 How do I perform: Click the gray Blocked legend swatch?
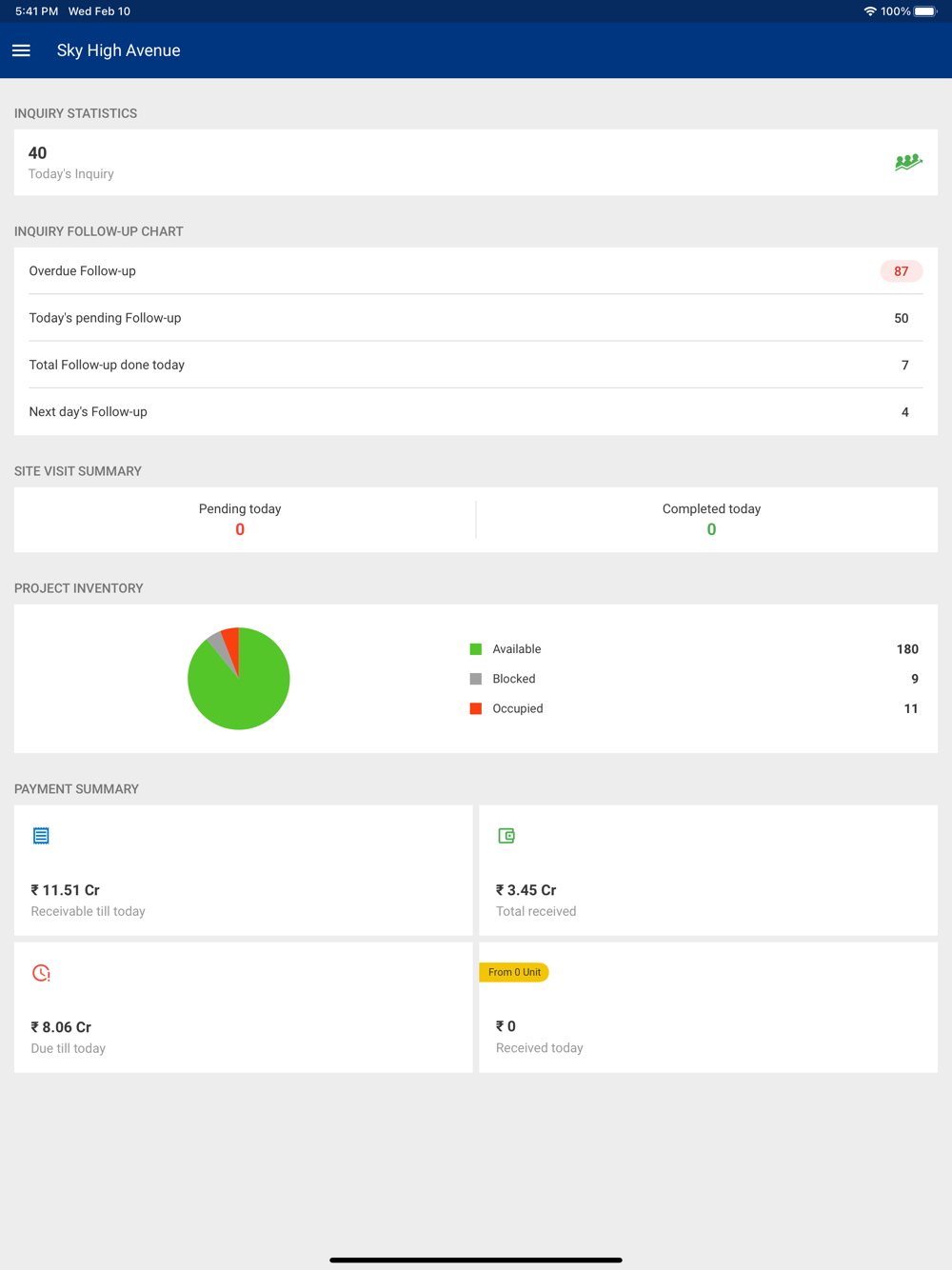tap(476, 679)
